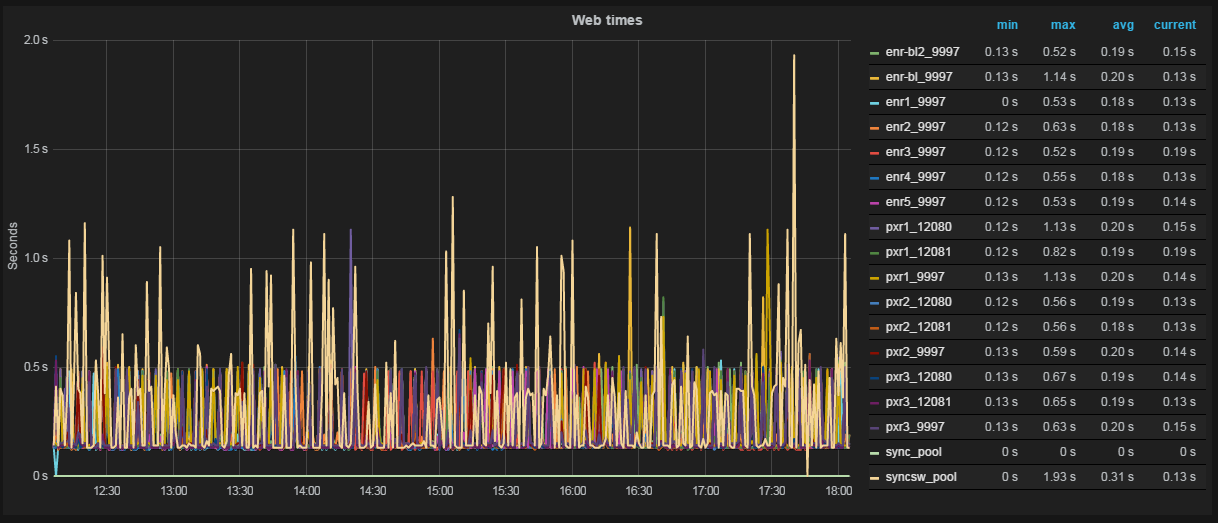This screenshot has height=523, width=1218.
Task: Select the pxr2_12081 legend label
Action: [919, 327]
